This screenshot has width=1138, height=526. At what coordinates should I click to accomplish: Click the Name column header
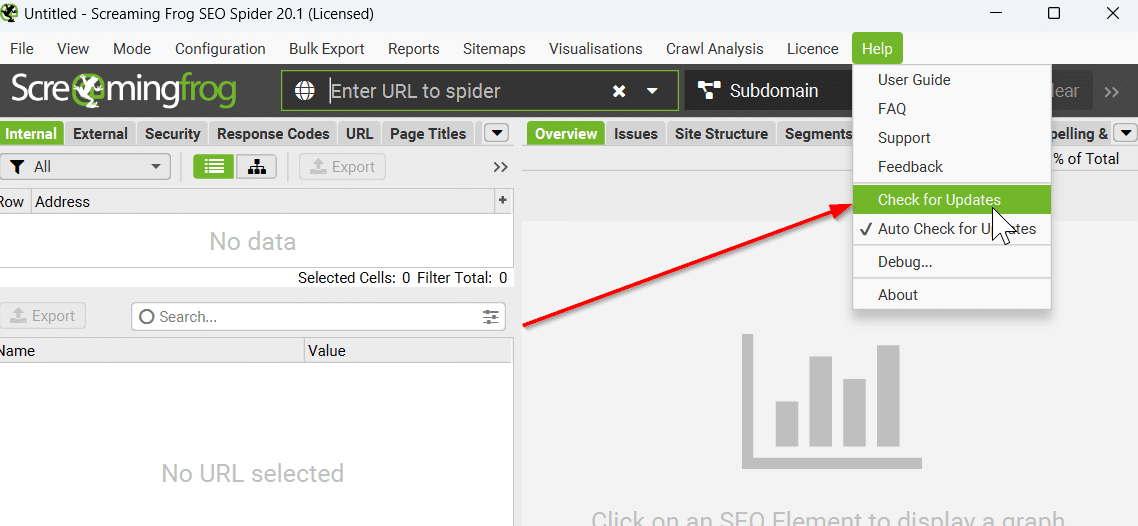coord(152,350)
